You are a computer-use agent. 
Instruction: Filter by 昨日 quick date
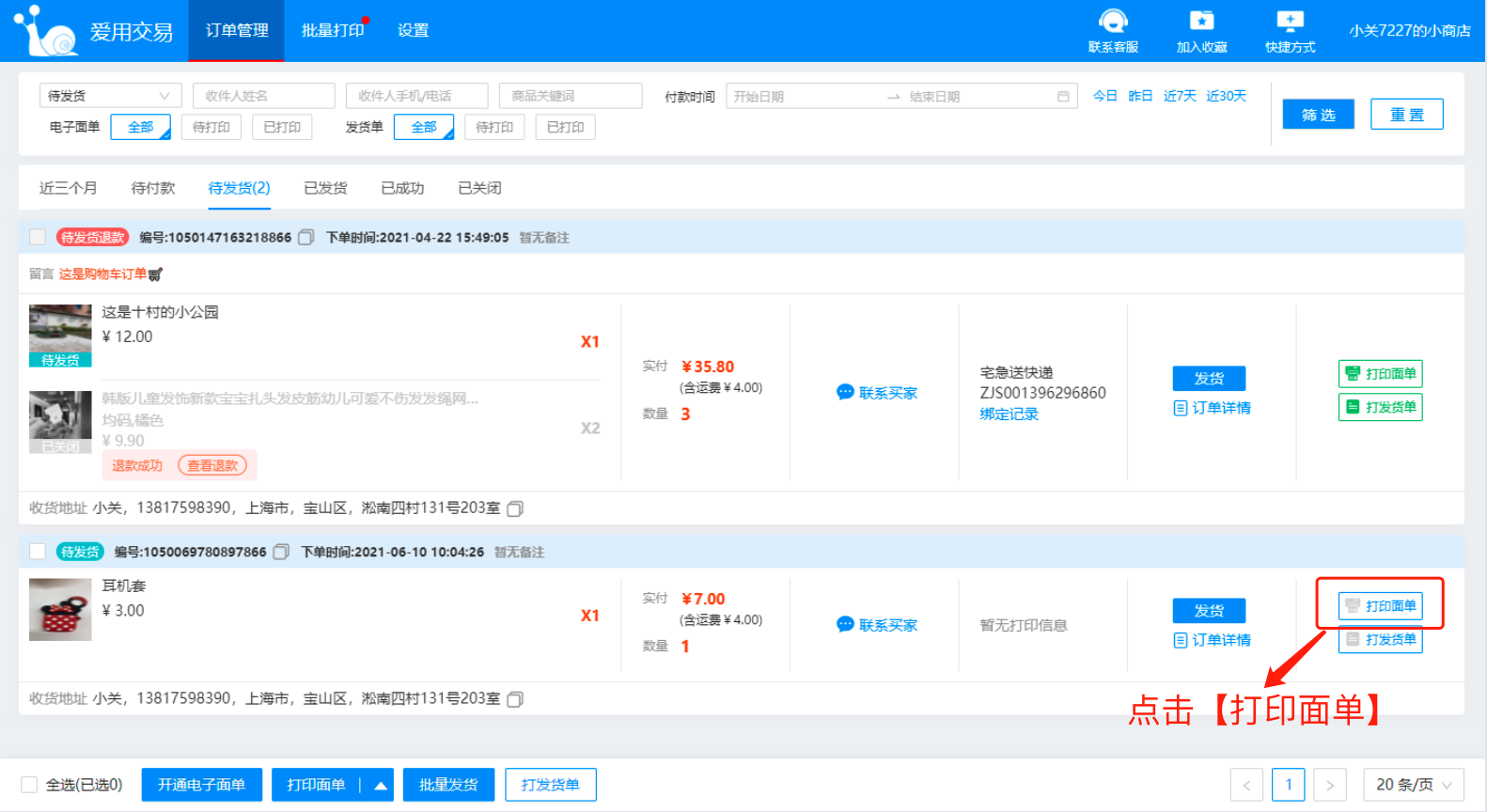pos(1140,96)
